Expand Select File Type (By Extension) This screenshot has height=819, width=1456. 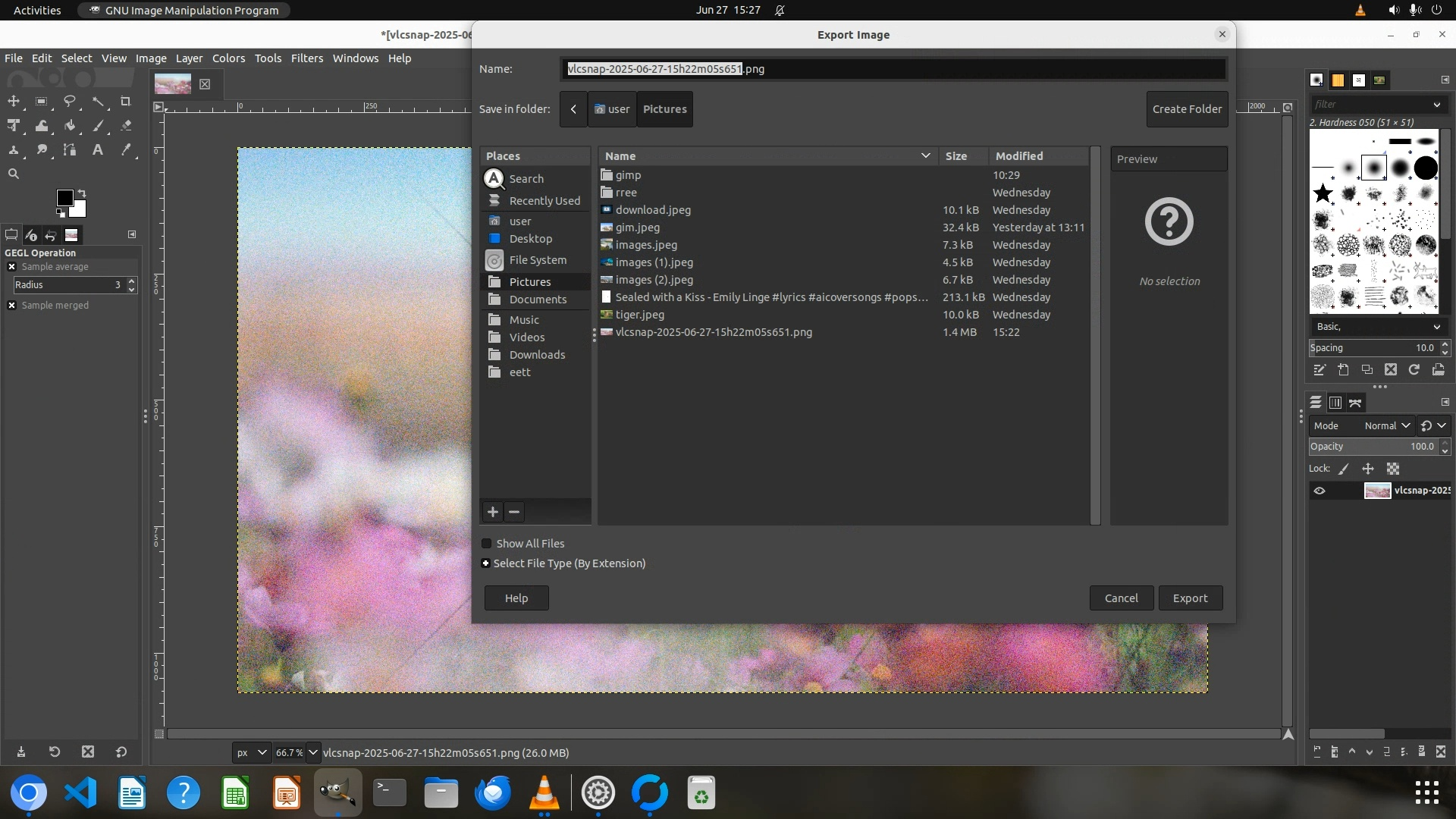486,563
